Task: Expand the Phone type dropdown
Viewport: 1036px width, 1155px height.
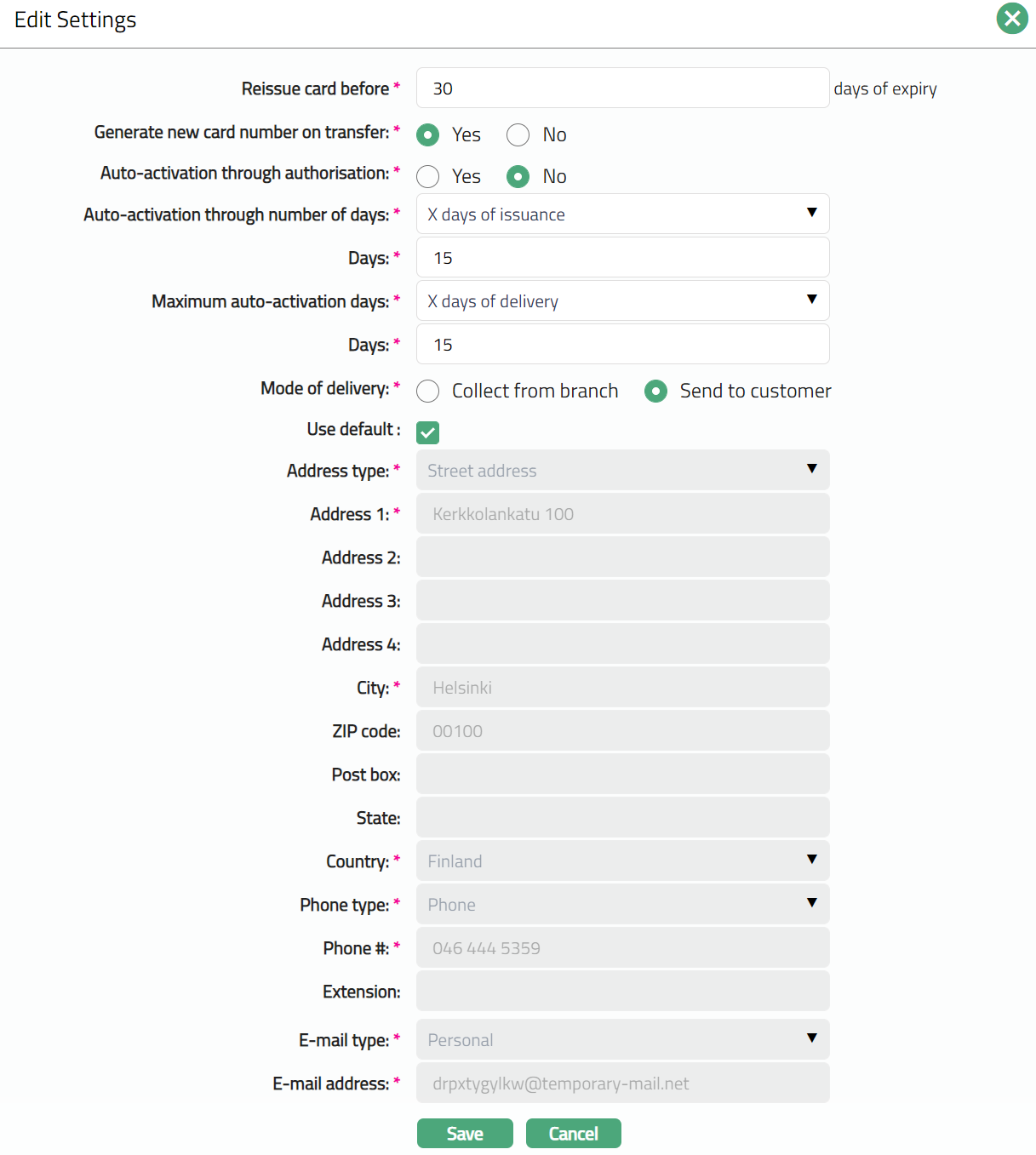Action: 622,904
